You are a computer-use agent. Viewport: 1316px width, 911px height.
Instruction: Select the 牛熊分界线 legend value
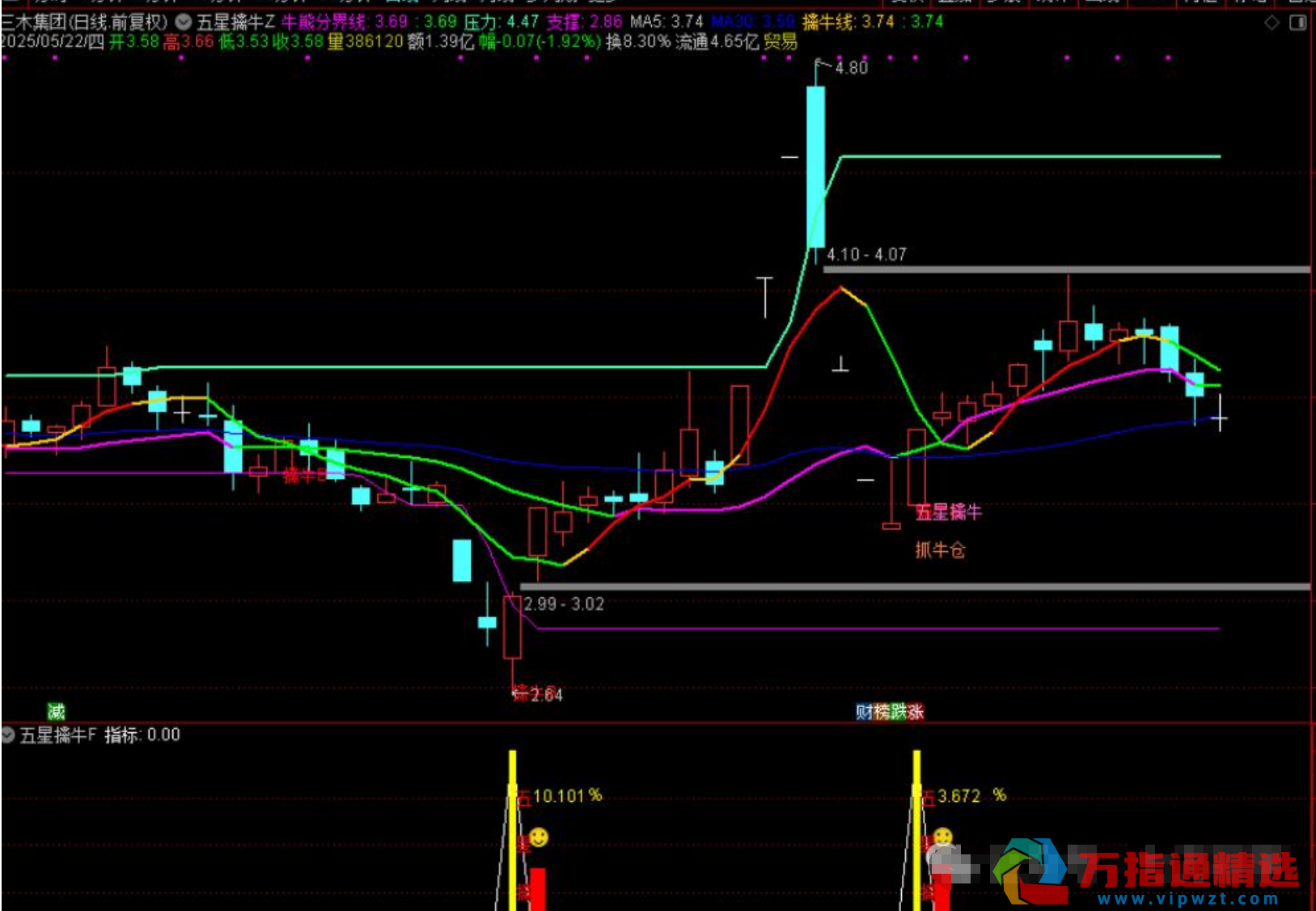[x=369, y=22]
